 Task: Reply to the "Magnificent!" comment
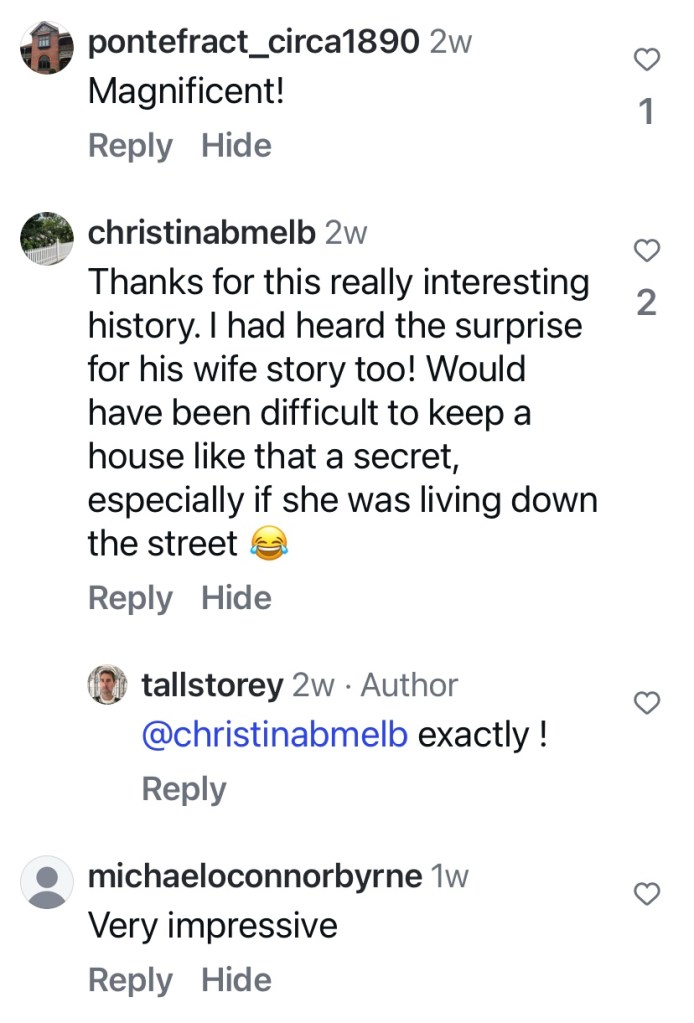tap(130, 146)
